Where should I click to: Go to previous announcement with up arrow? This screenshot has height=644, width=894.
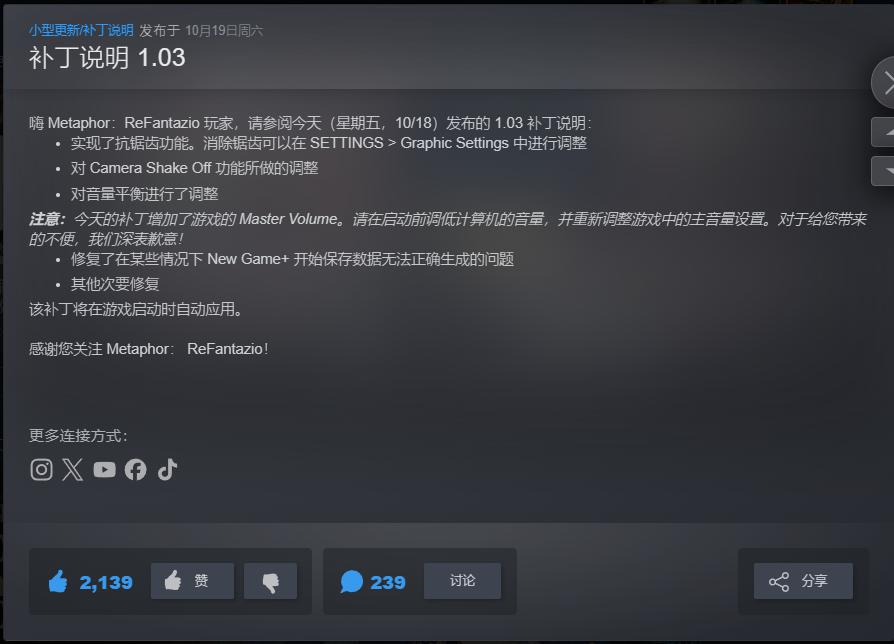click(x=883, y=132)
